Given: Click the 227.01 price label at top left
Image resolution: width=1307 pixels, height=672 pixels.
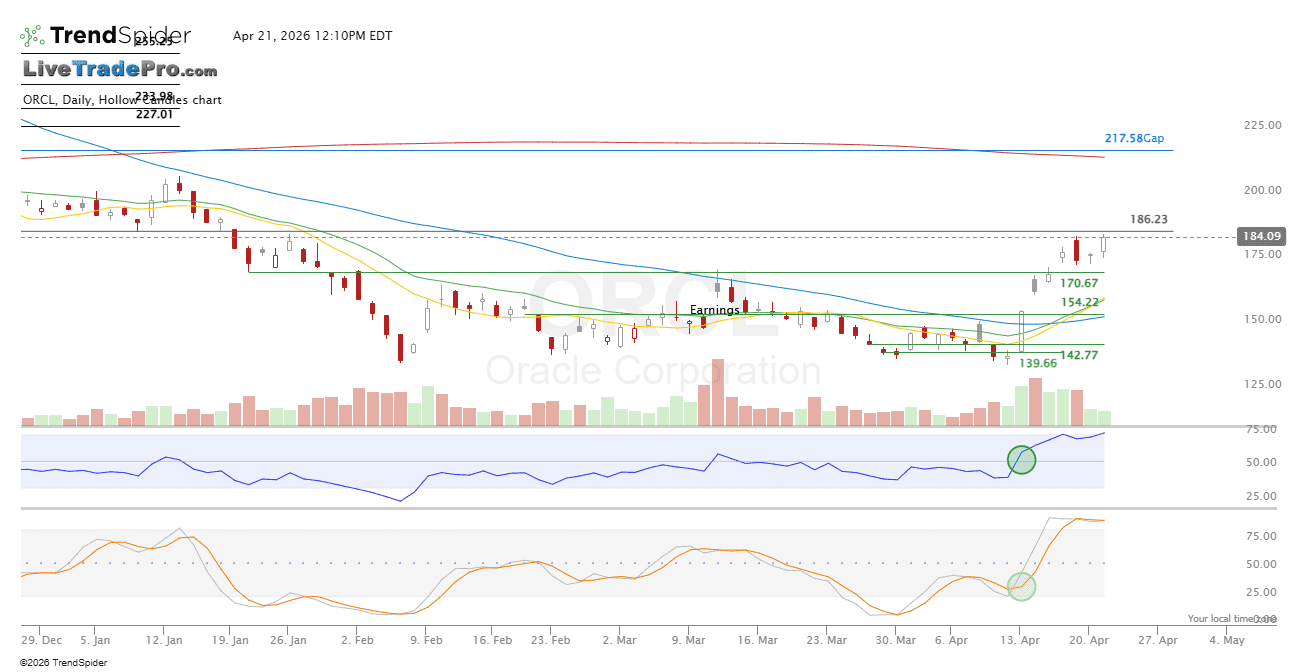Looking at the screenshot, I should pos(154,114).
